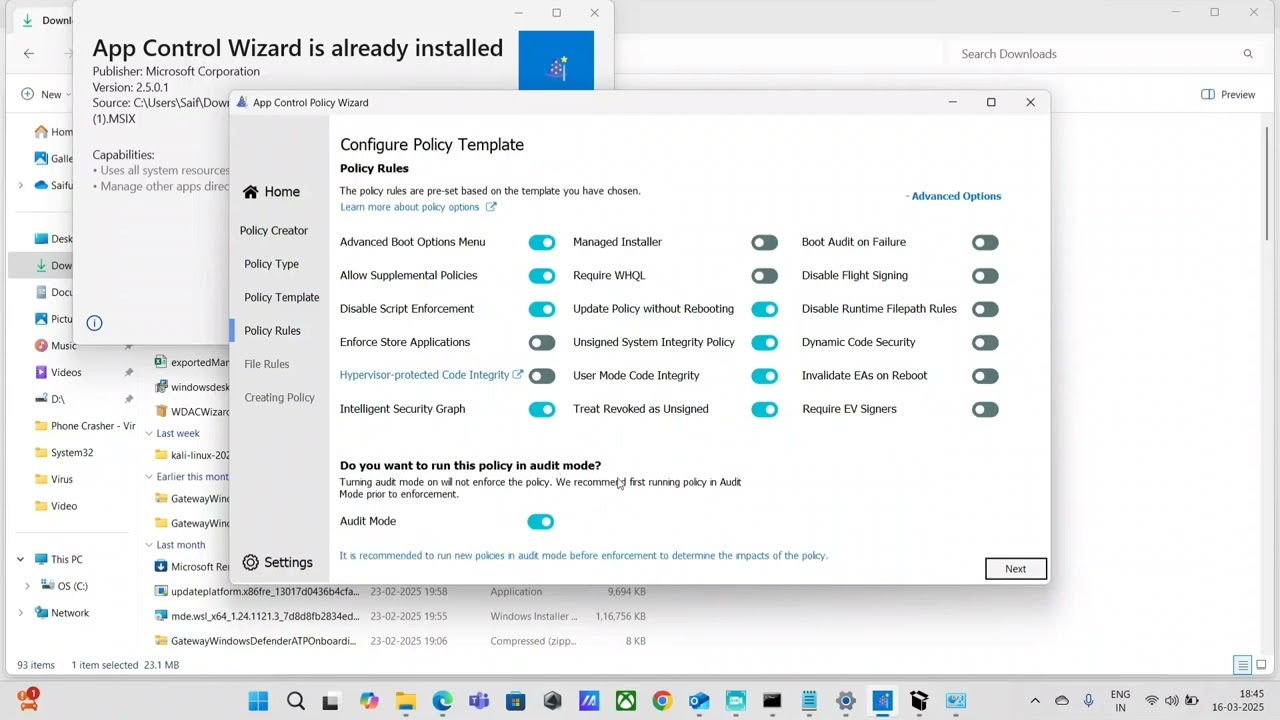1280x720 pixels.
Task: Click the Next button
Action: click(x=1015, y=569)
